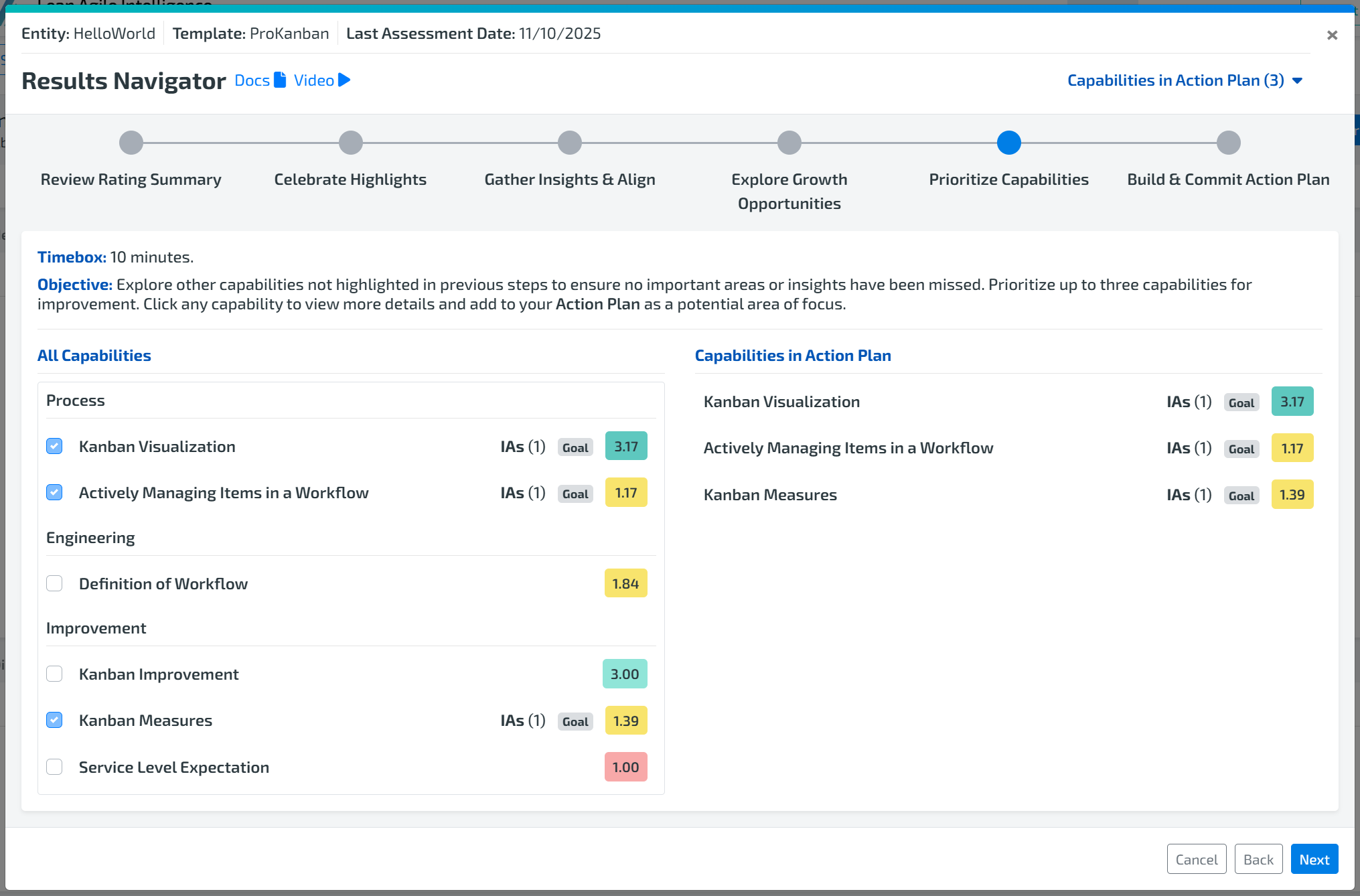Close the Results Navigator dialog
The width and height of the screenshot is (1360, 896).
click(1332, 35)
